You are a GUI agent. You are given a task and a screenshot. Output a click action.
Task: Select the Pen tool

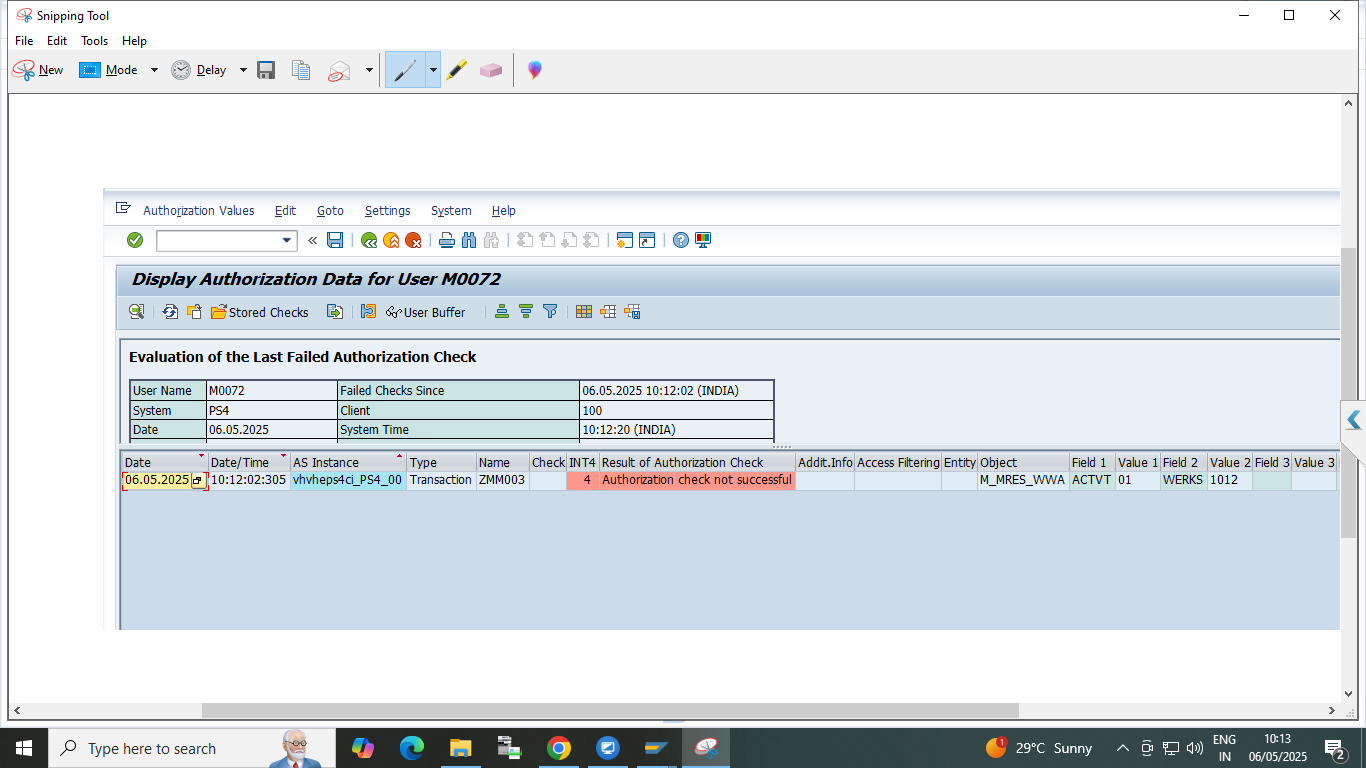(x=405, y=70)
